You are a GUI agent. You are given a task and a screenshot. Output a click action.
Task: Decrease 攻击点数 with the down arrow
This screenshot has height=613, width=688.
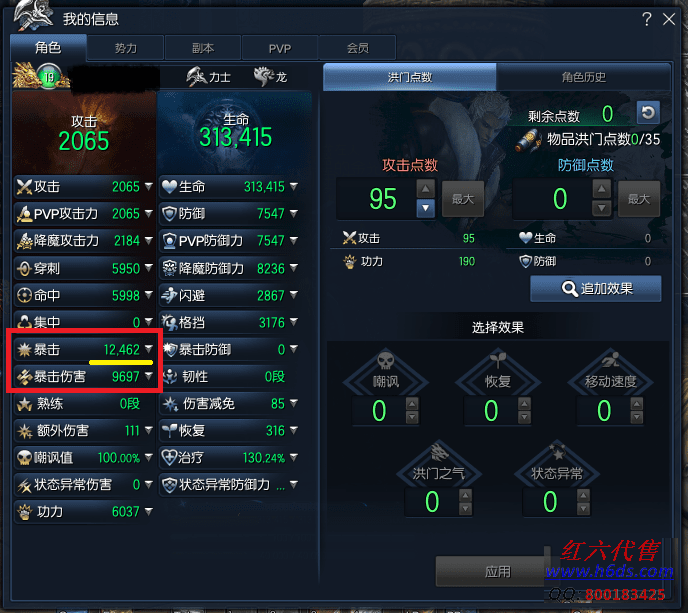point(426,208)
